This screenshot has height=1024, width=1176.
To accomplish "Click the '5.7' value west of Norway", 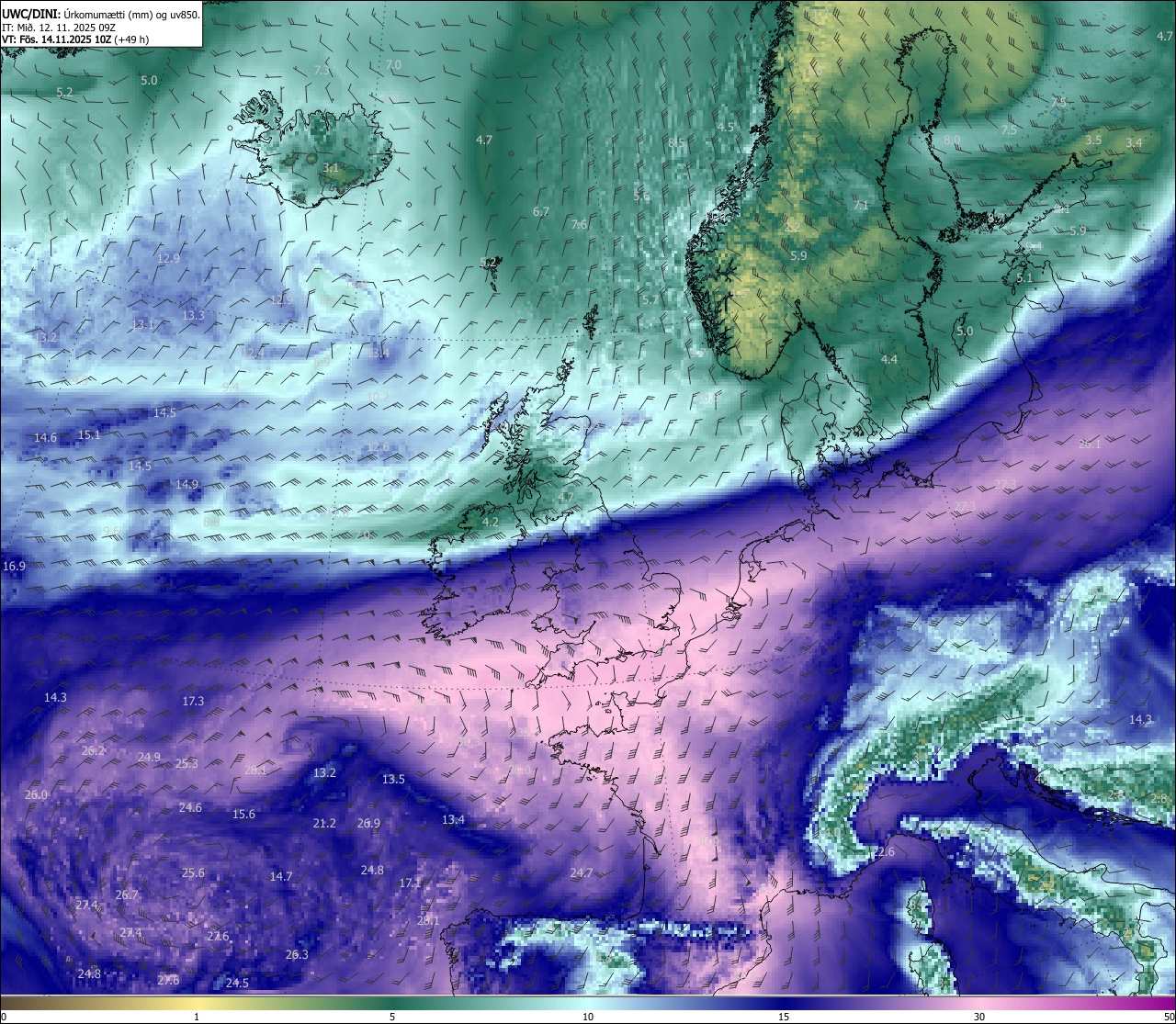I will [650, 300].
